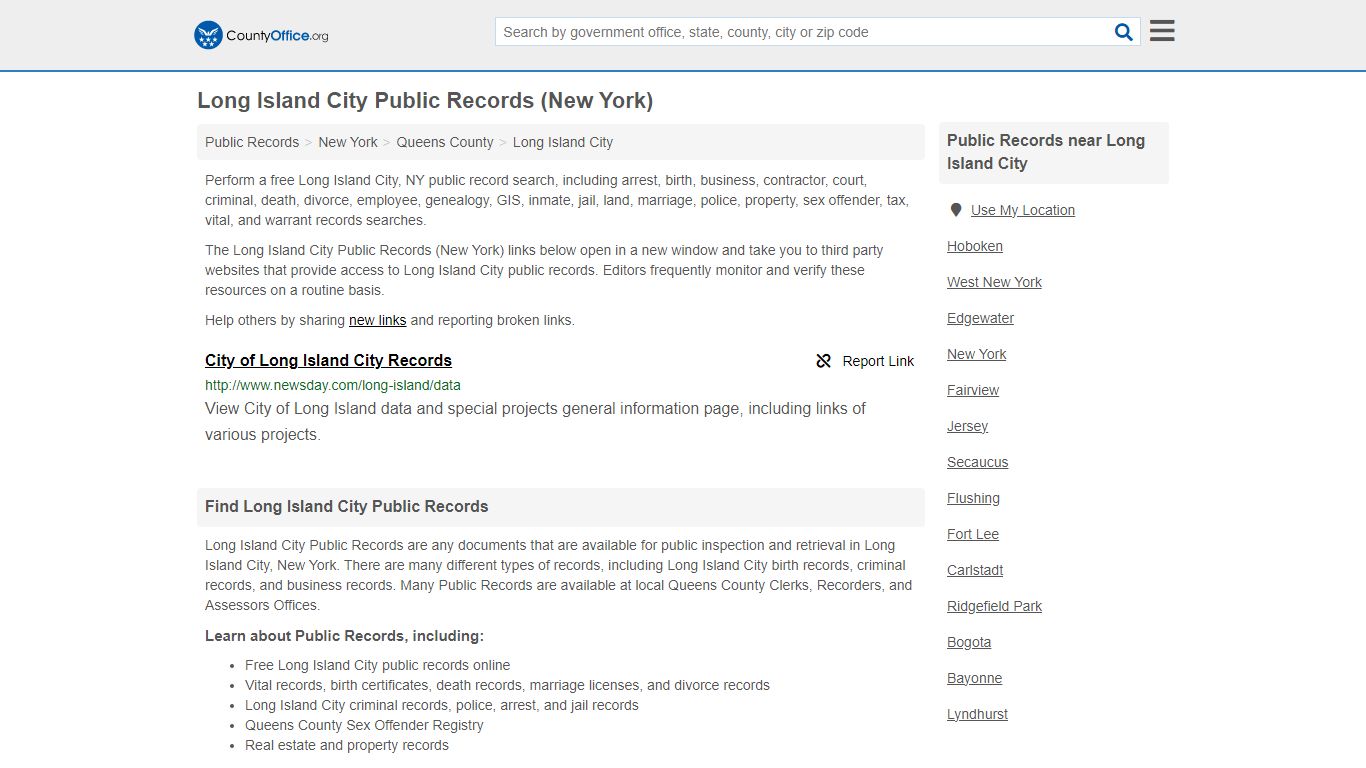Click the page title heading
Screen dimensions: 1366x768
pyautogui.click(x=425, y=101)
